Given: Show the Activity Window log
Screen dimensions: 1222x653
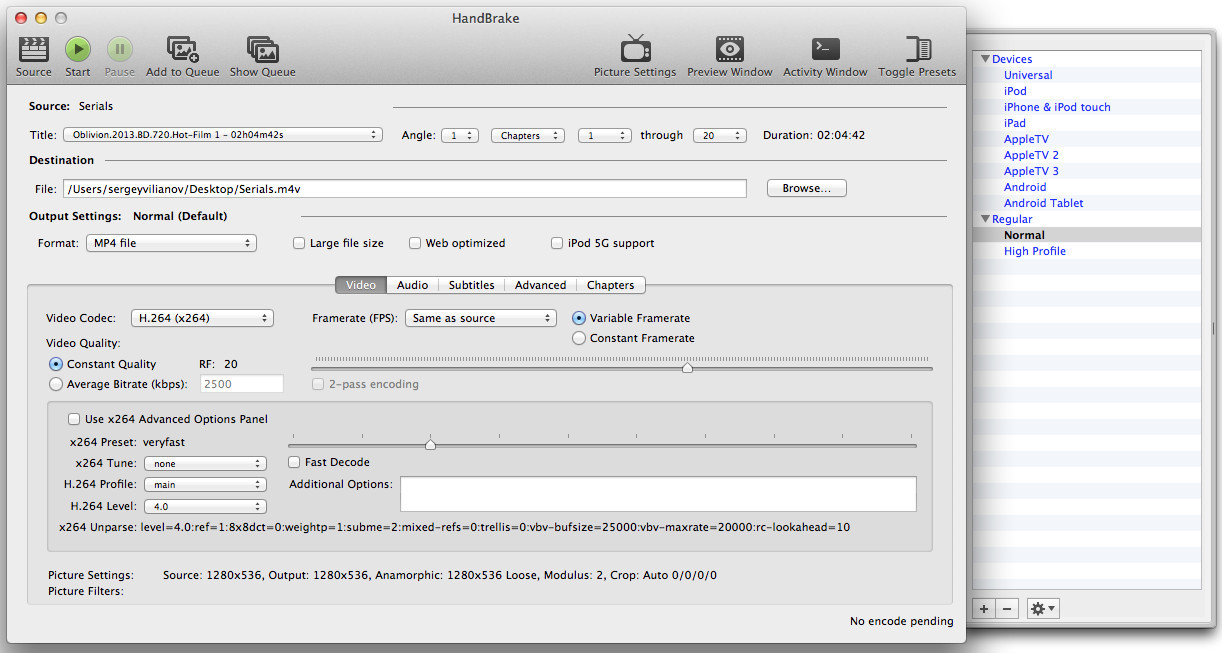Looking at the screenshot, I should tap(825, 50).
